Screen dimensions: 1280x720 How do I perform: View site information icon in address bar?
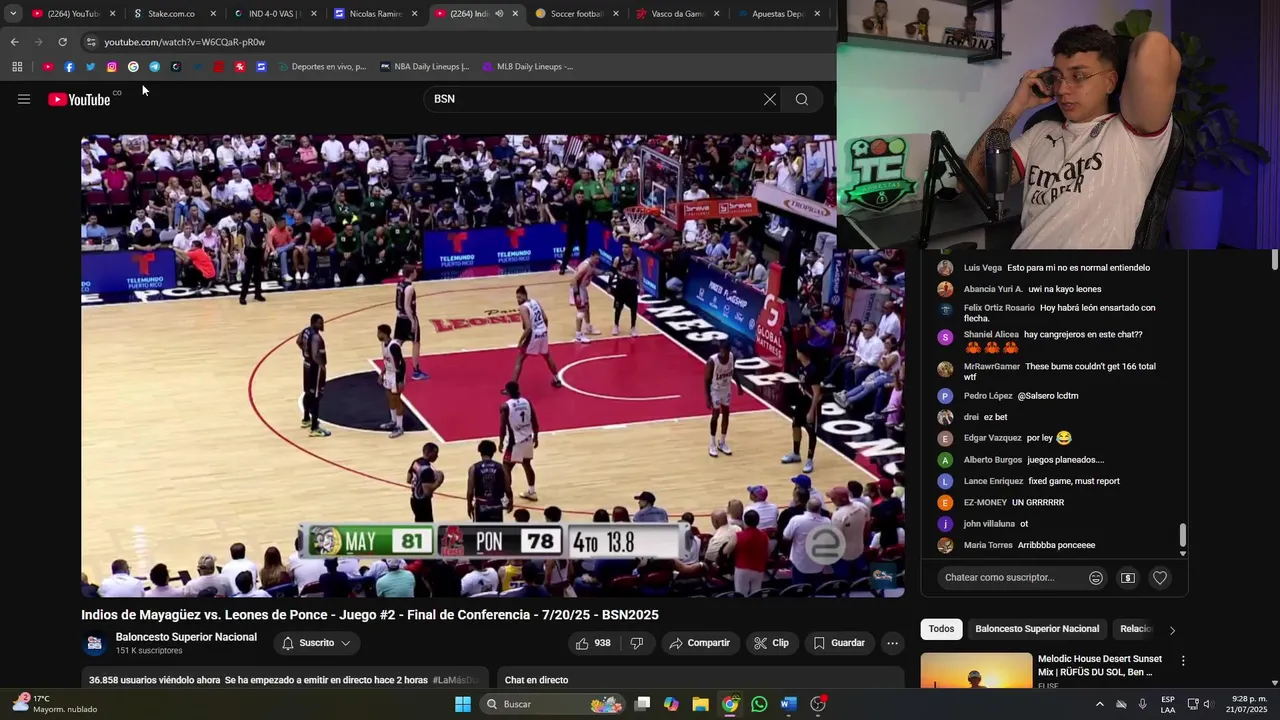(x=91, y=42)
